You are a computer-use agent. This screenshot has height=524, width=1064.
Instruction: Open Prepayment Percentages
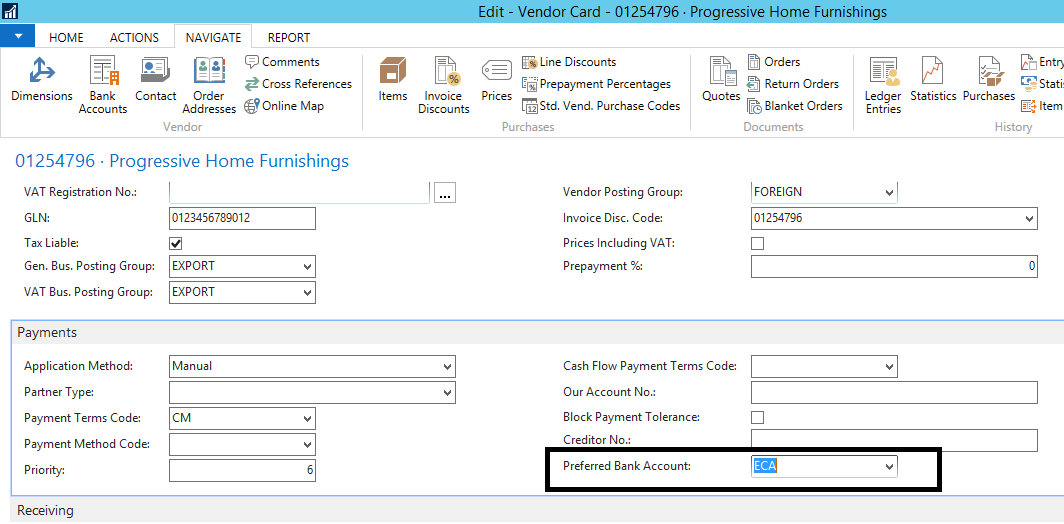596,83
